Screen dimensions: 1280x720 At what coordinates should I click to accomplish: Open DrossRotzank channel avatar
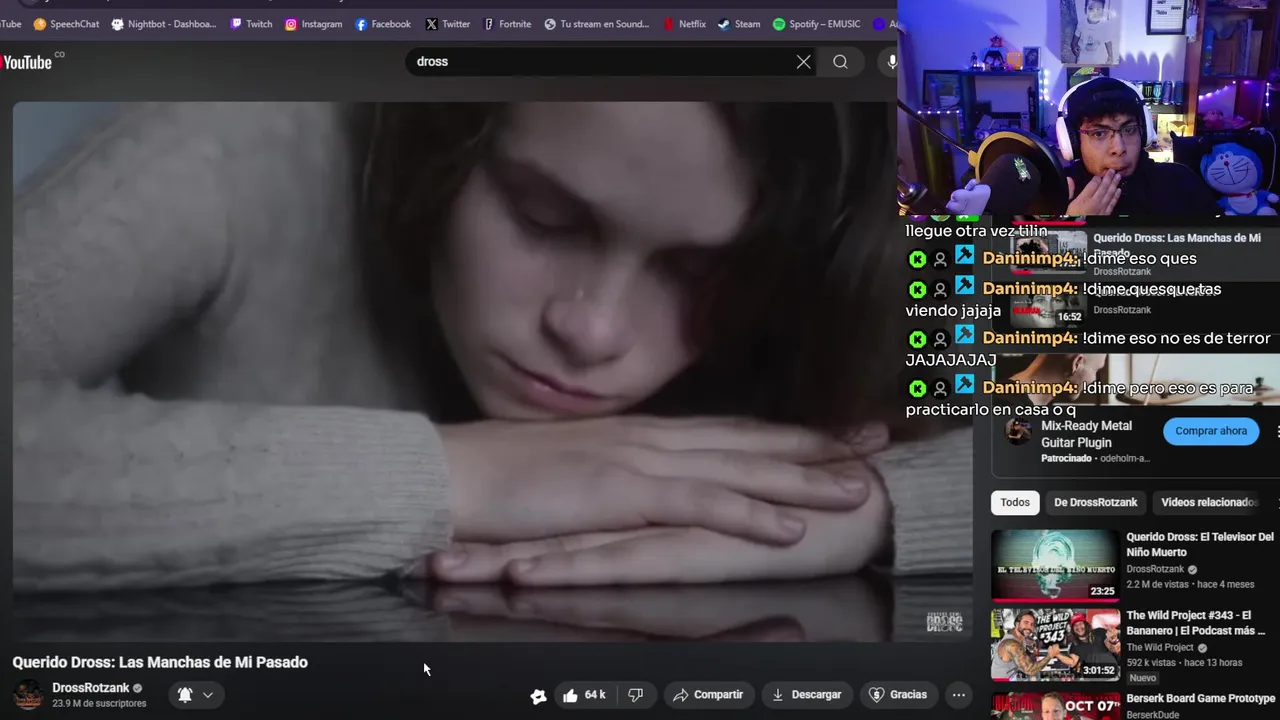(x=28, y=695)
